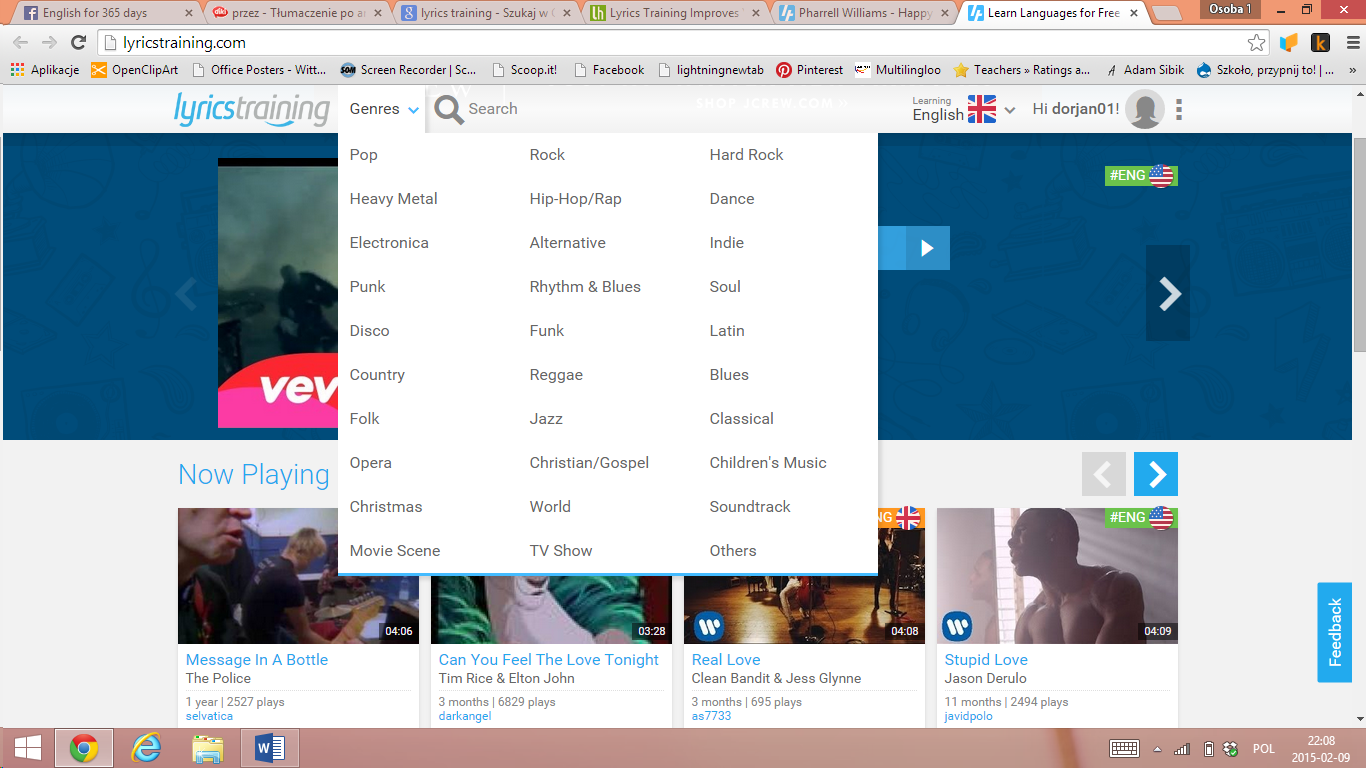This screenshot has width=1366, height=768.
Task: Go back in browser history
Action: click(x=20, y=43)
